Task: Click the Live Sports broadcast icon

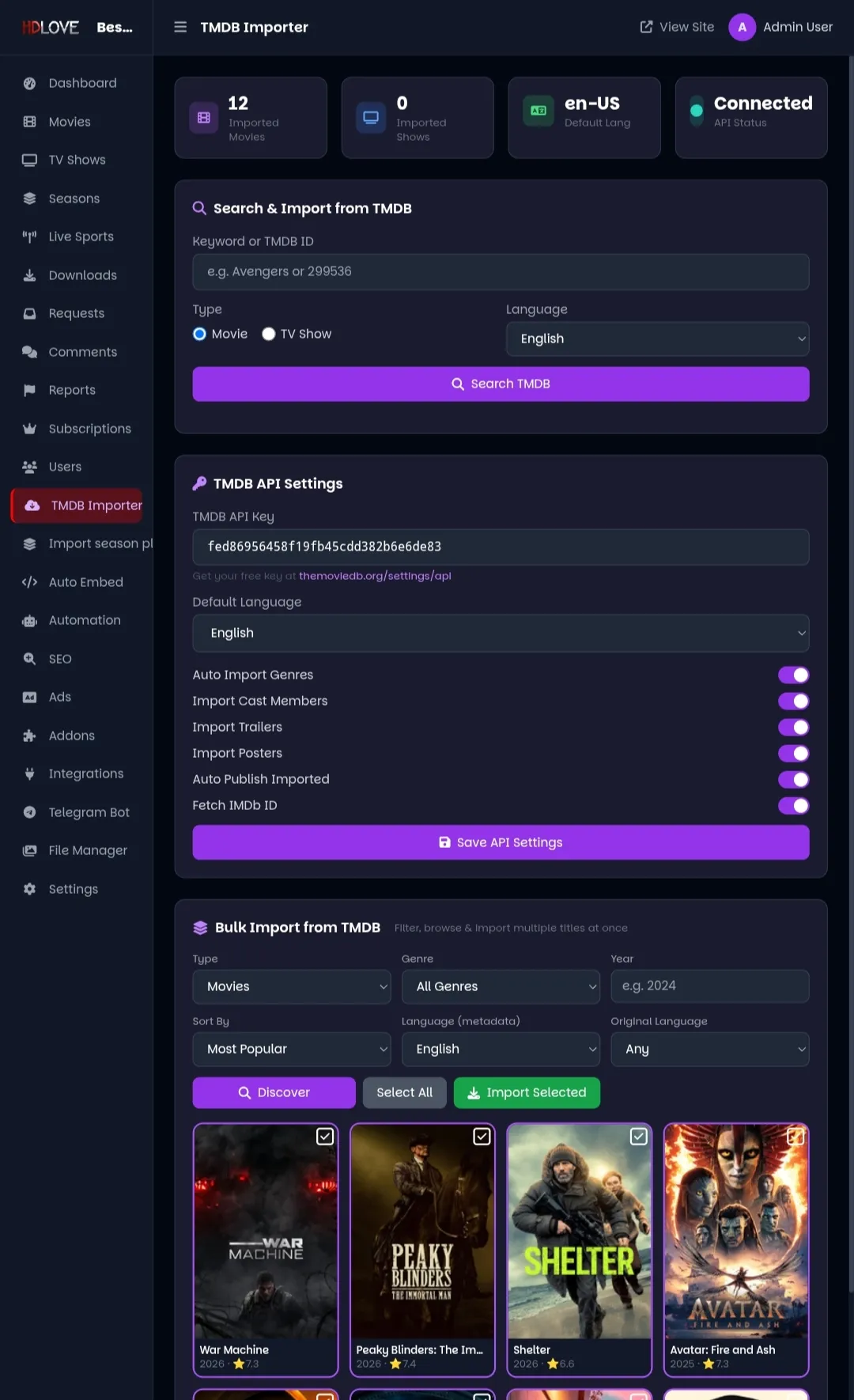Action: 29,236
